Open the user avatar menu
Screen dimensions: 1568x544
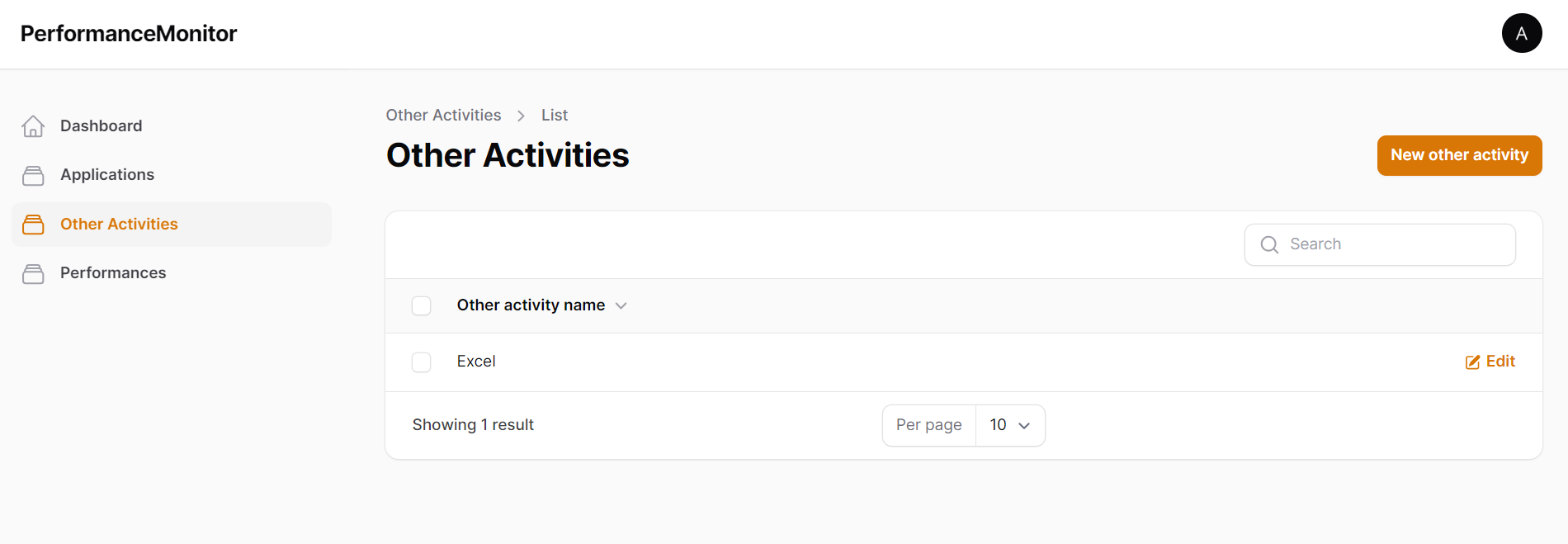point(1522,33)
